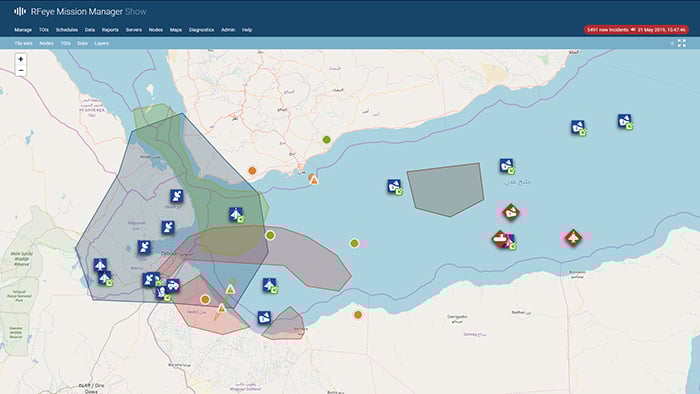The width and height of the screenshot is (700, 394).
Task: Select Nodes in the map sub-toolbar
Action: 46,43
